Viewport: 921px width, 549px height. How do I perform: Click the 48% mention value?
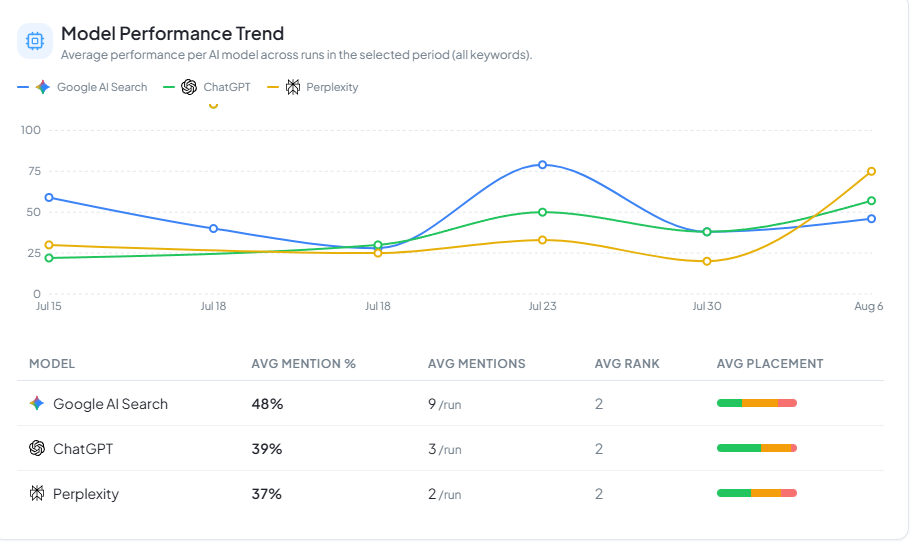(x=267, y=404)
